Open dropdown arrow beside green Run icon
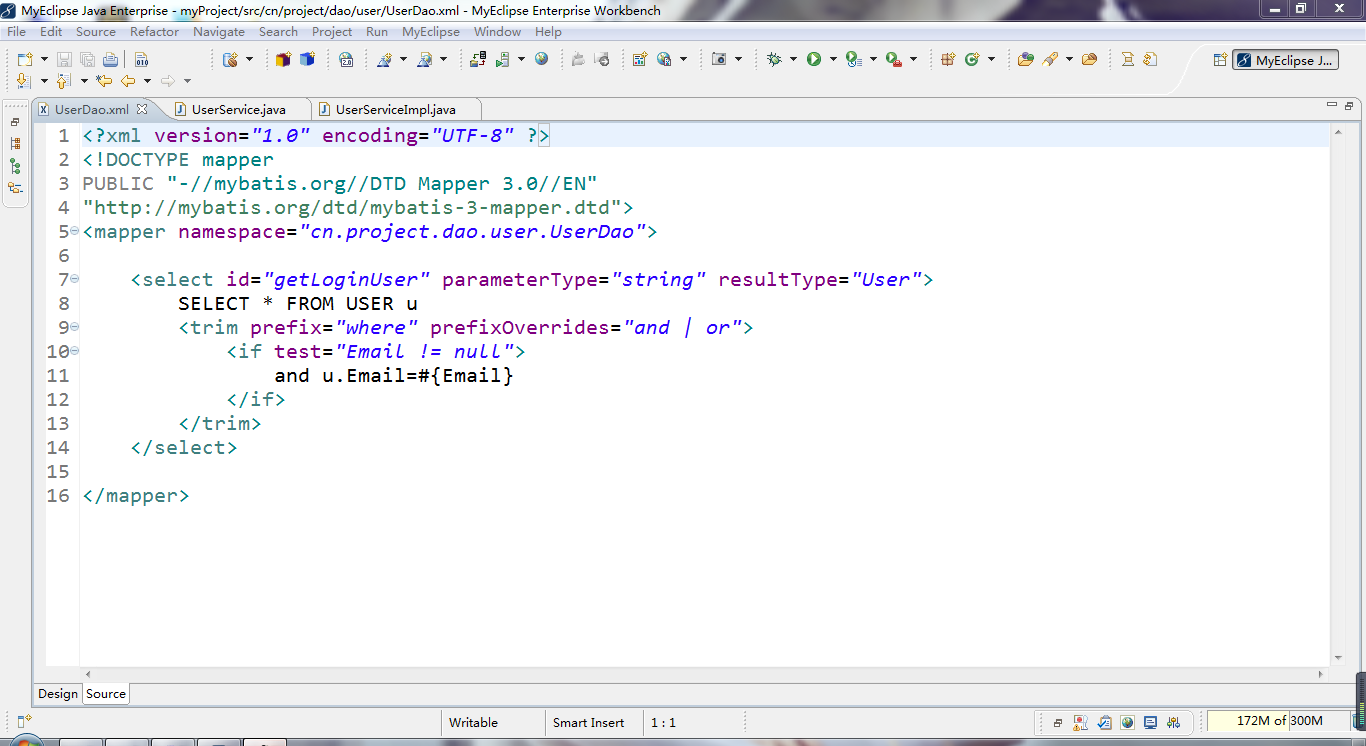Viewport: 1366px width, 746px height. tap(832, 59)
